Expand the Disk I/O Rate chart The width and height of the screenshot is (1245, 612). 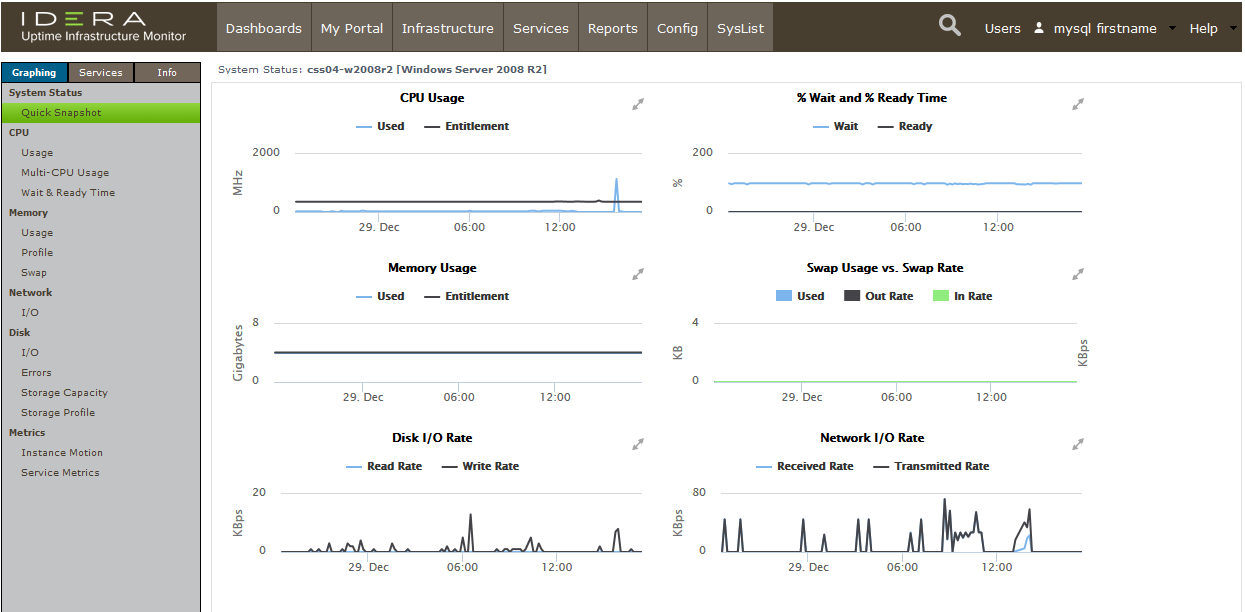637,444
